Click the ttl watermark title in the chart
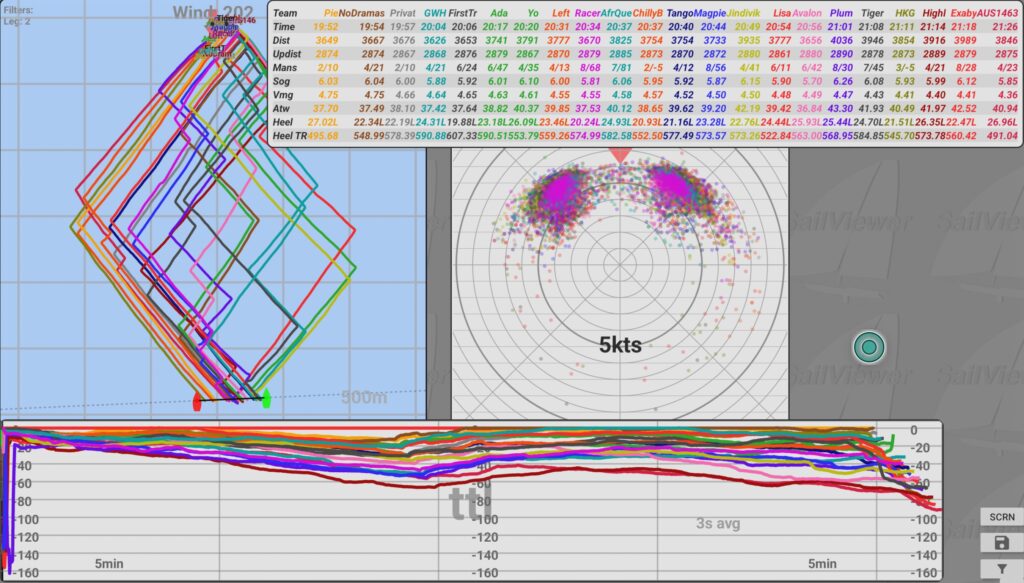 [470, 501]
